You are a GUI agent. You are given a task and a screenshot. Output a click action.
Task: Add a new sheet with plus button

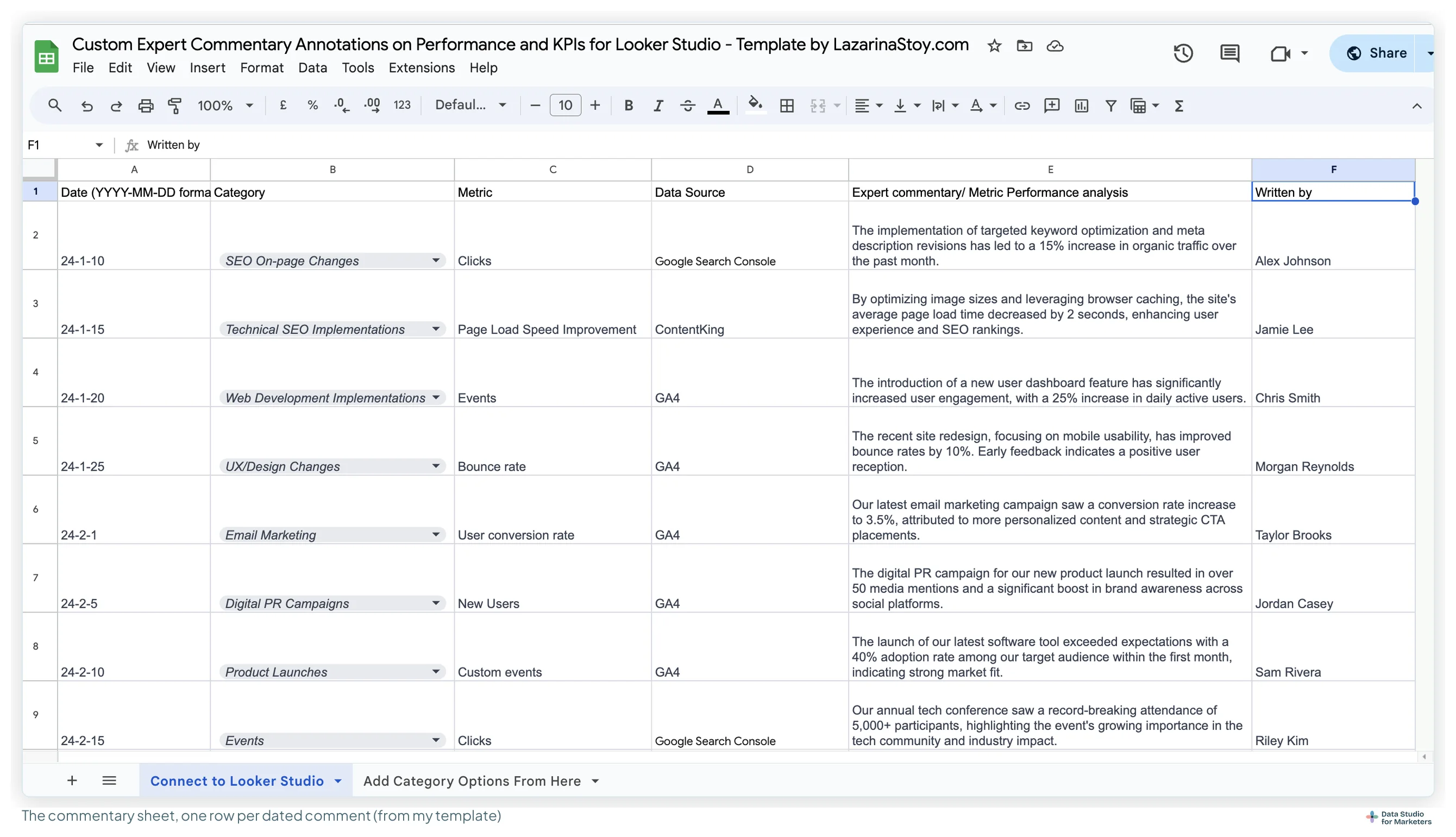click(x=72, y=780)
